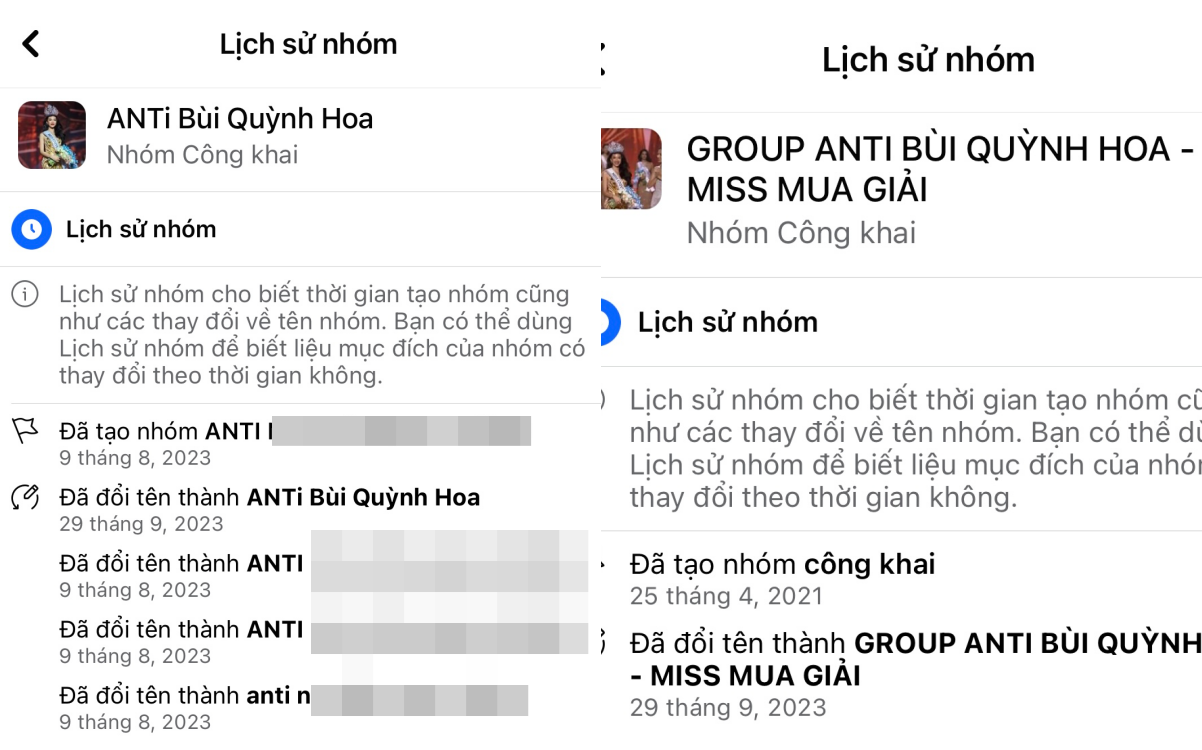Screen dimensions: 1202x750
Task: Tap the info circle icon beside the description
Action: 25,295
